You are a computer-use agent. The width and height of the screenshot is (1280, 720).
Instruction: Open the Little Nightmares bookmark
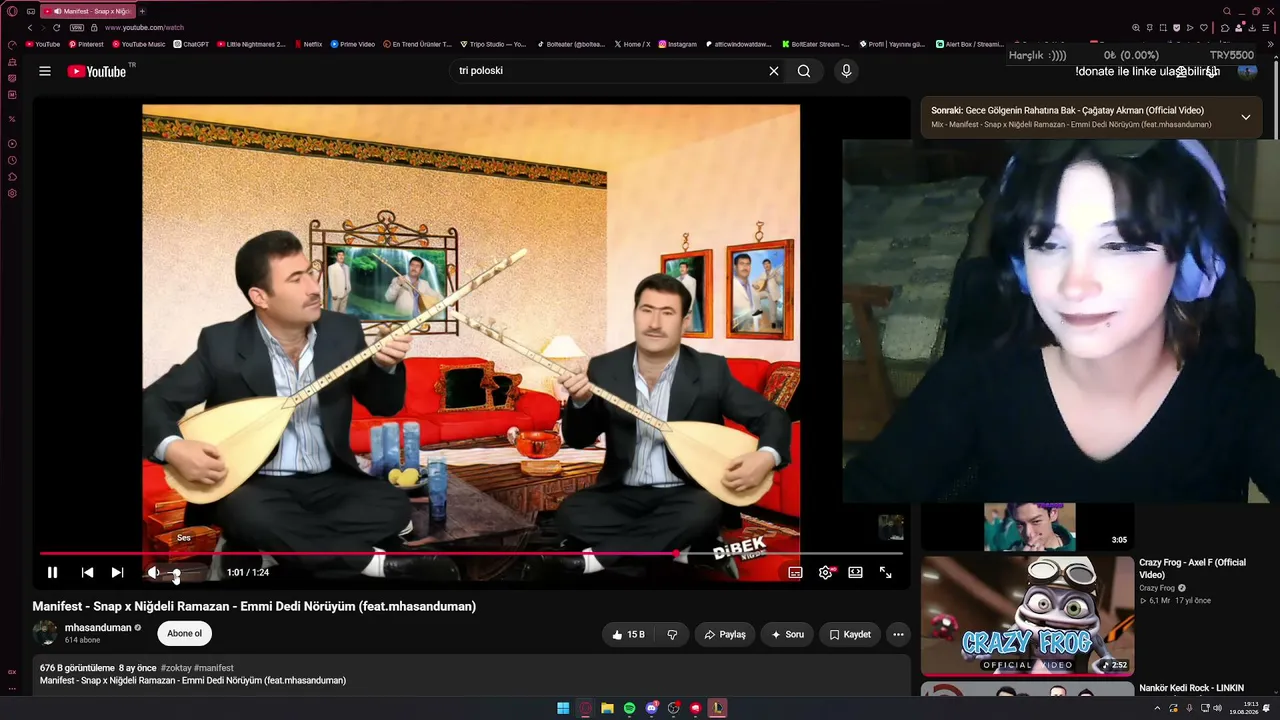tap(251, 44)
